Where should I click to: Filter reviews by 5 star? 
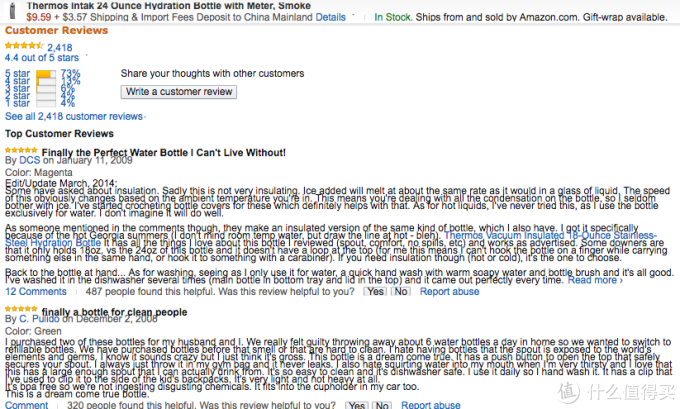[17, 73]
